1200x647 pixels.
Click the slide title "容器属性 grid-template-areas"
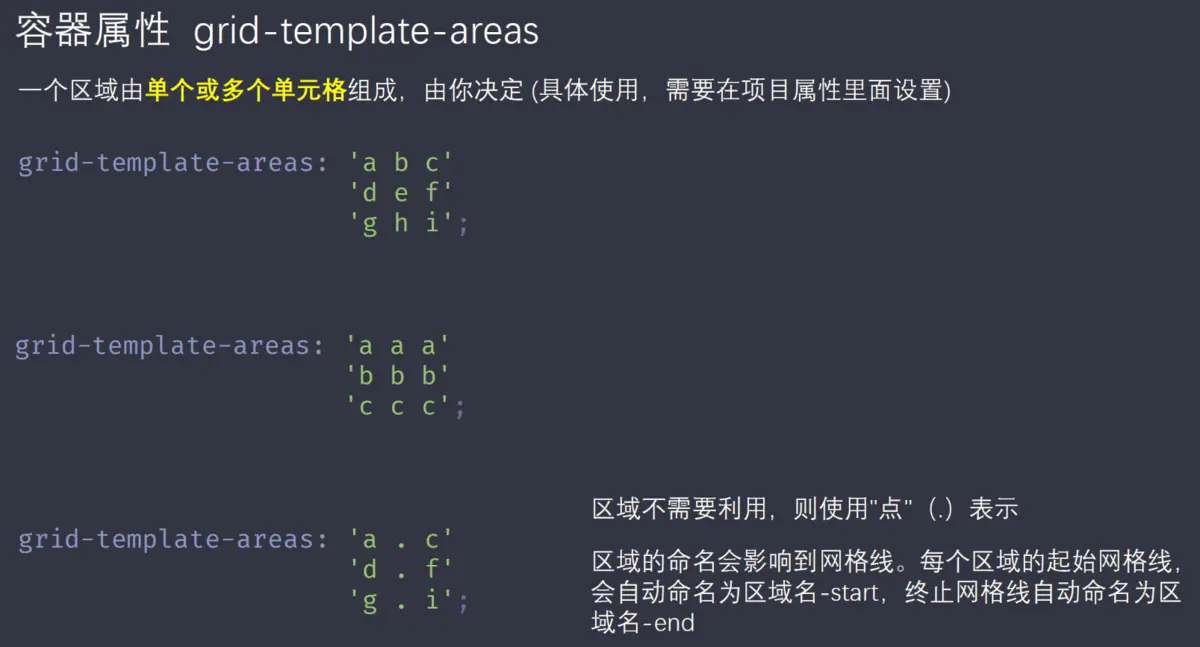point(277,32)
